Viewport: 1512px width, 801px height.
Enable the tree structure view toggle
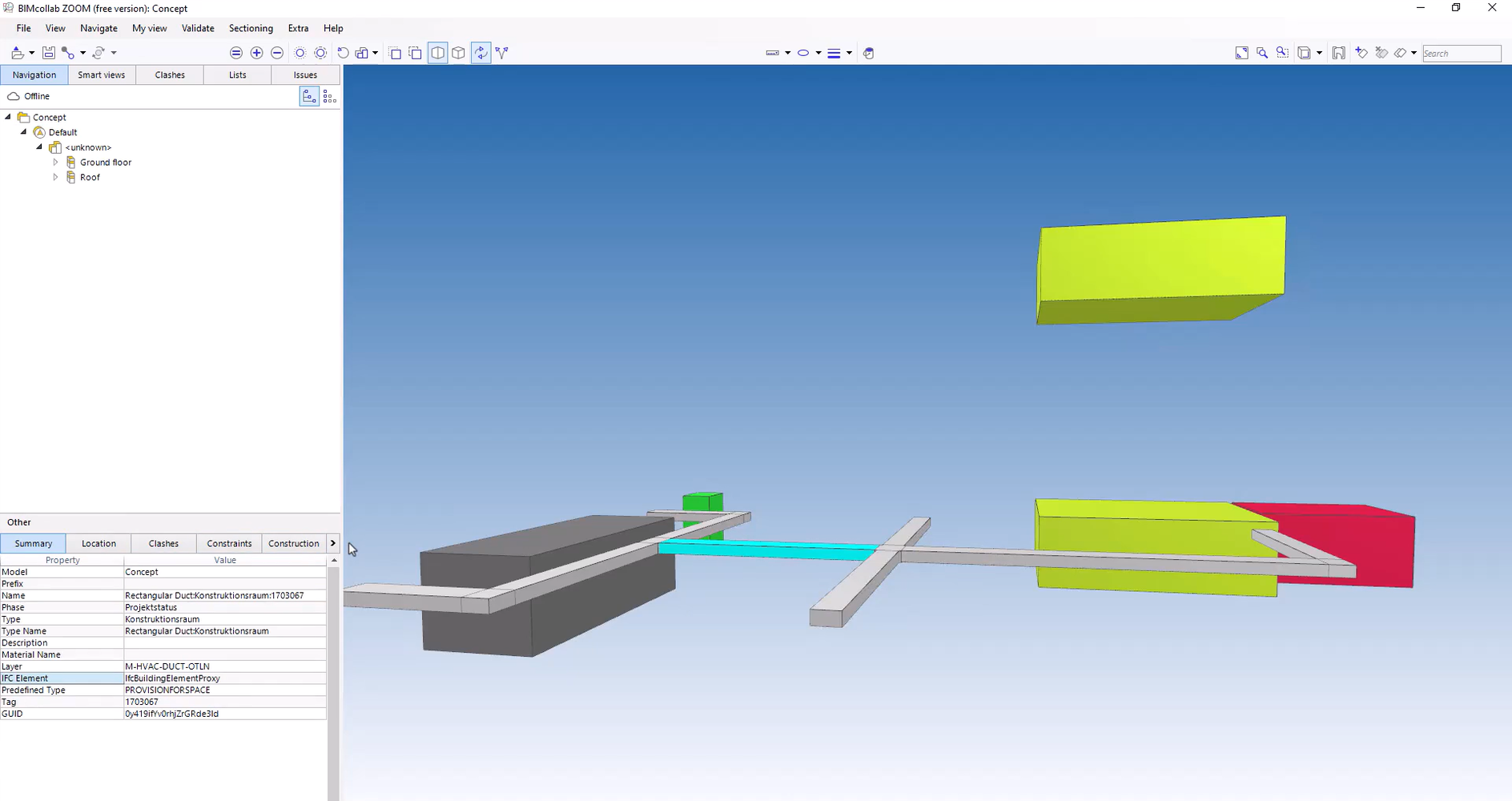pyautogui.click(x=309, y=96)
